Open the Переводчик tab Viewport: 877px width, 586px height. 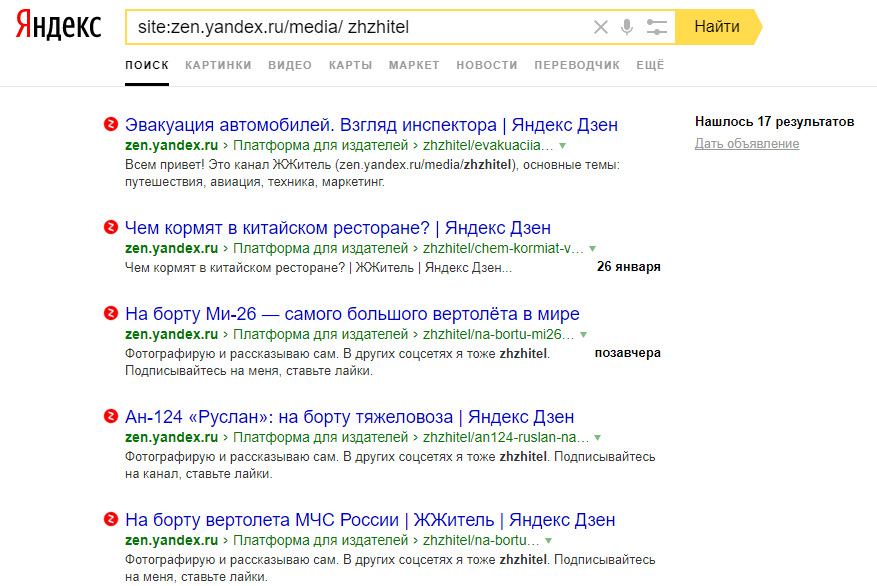[577, 65]
